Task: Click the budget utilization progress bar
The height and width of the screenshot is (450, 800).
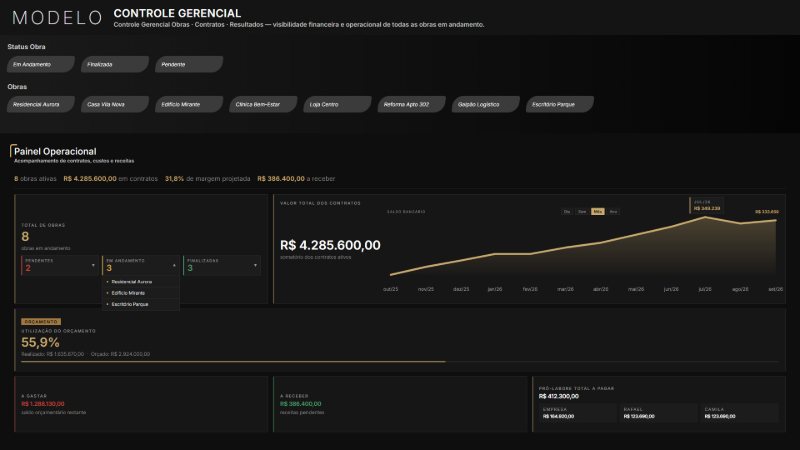Action: click(400, 362)
